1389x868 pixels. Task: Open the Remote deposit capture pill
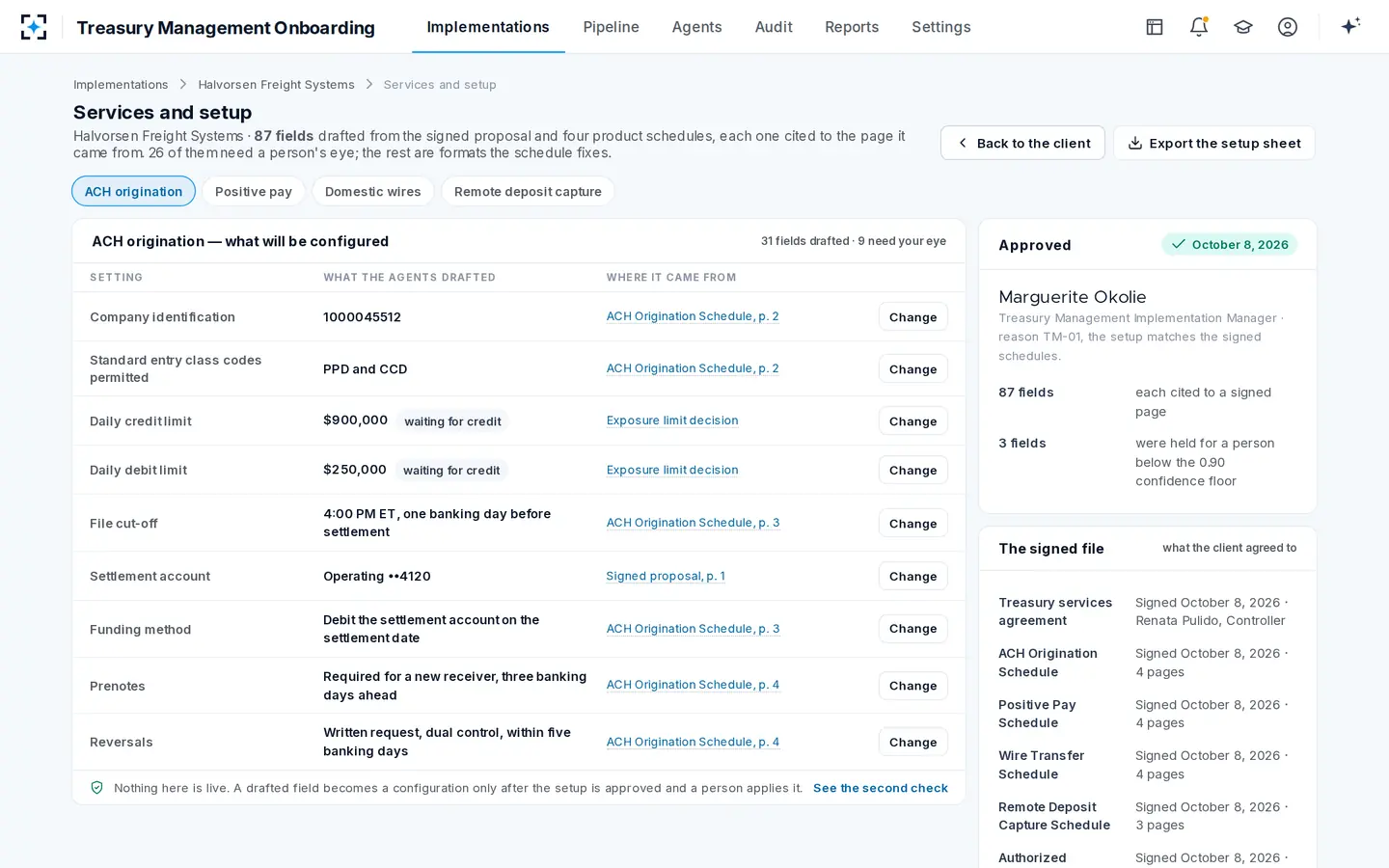[x=528, y=191]
